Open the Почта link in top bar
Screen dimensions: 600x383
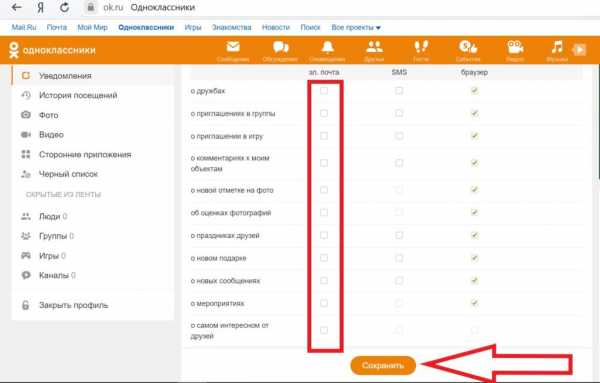pos(57,28)
